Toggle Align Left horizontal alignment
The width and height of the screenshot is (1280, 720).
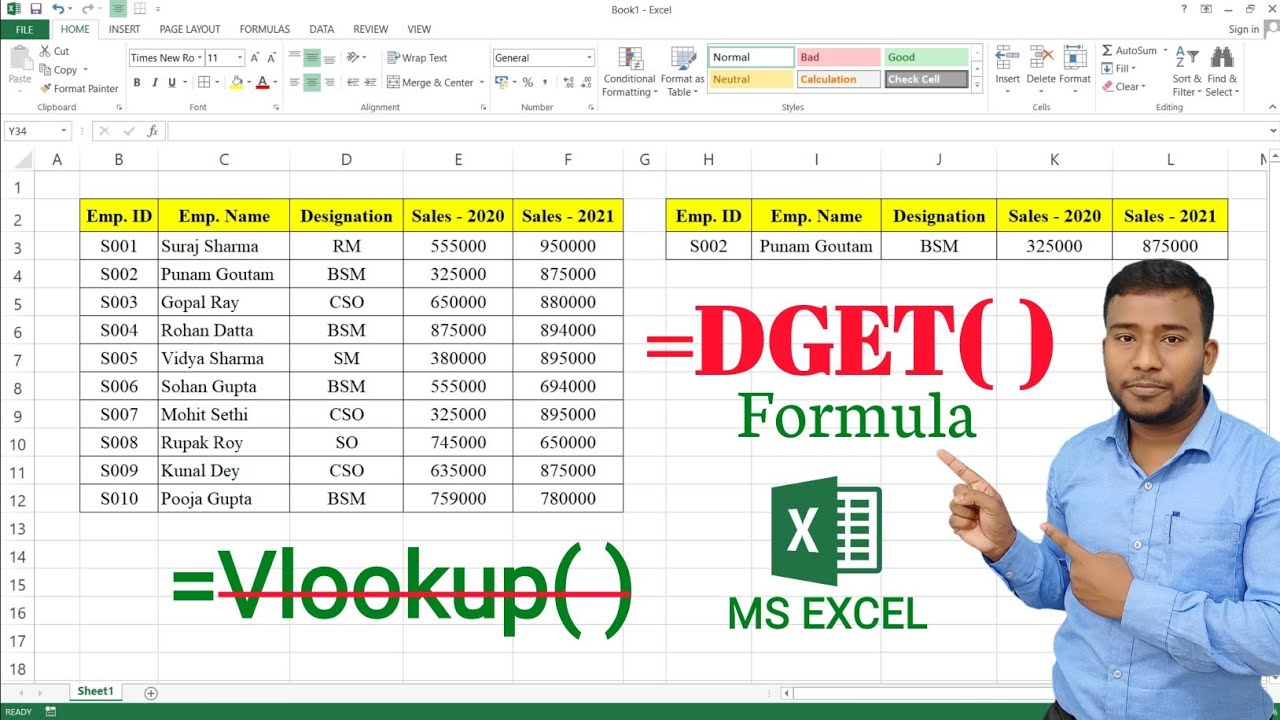pyautogui.click(x=294, y=83)
